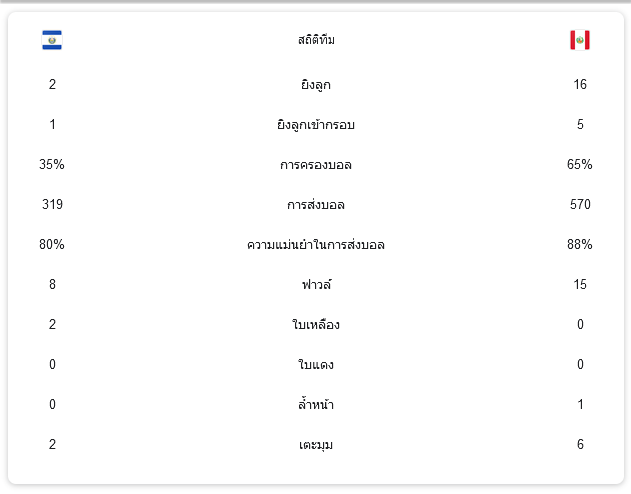
Task: Select the เตะมุม stat label
Action: click(316, 445)
